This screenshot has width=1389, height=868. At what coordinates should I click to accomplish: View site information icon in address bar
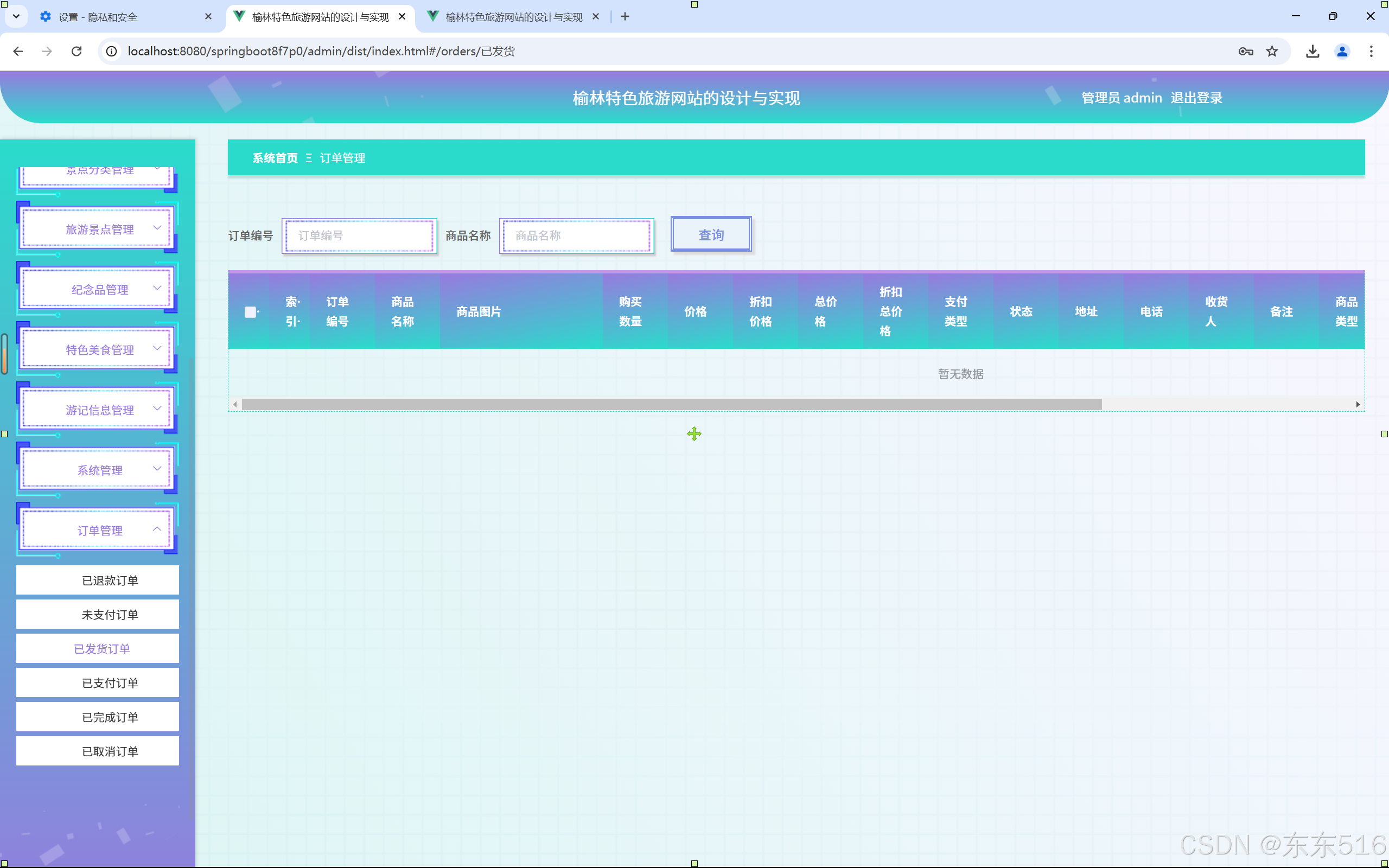coord(112,51)
